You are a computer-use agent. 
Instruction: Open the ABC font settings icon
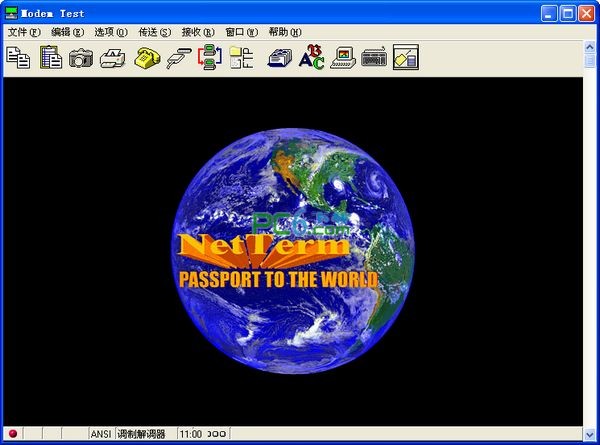tap(311, 57)
